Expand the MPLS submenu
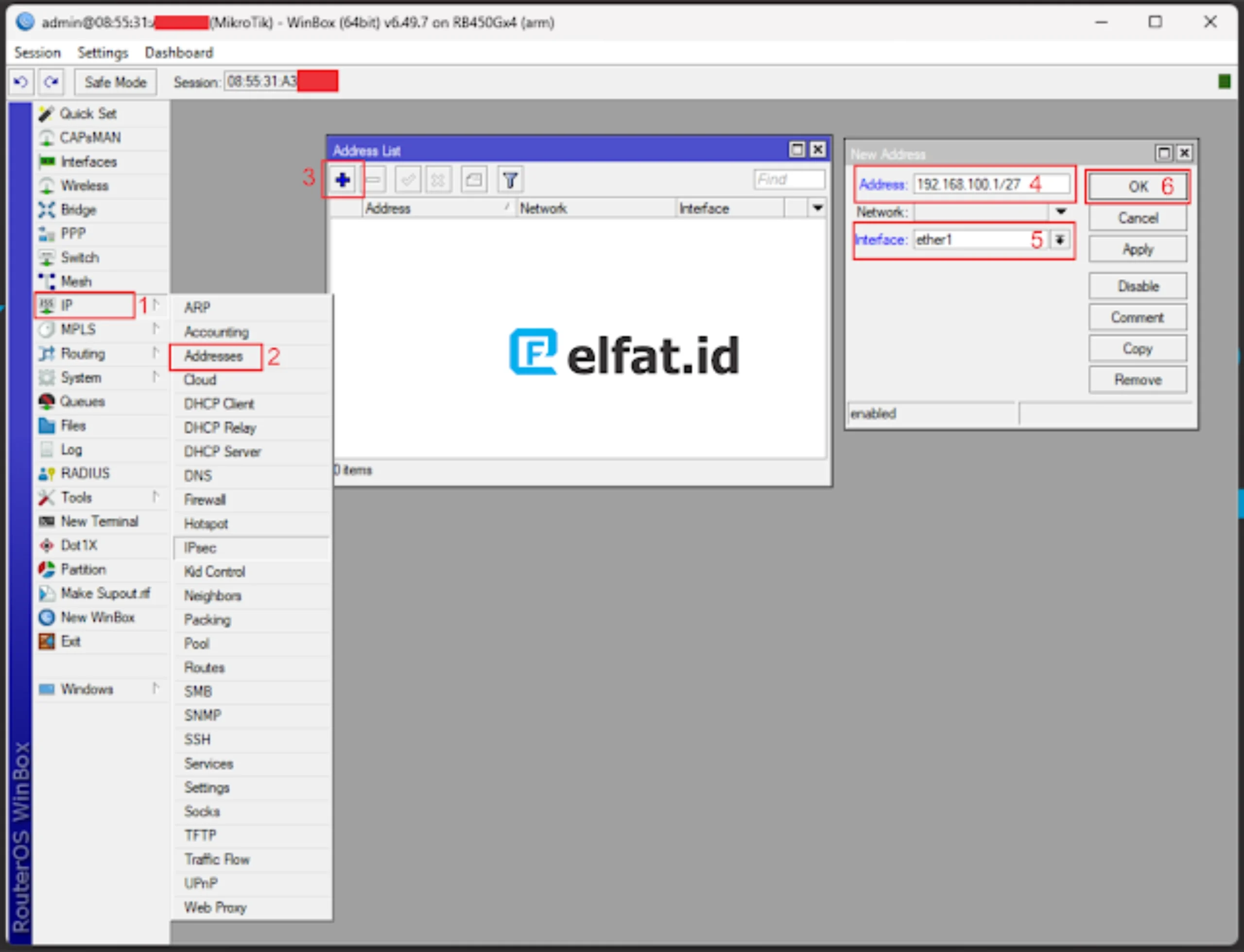The width and height of the screenshot is (1244, 952). pyautogui.click(x=101, y=329)
